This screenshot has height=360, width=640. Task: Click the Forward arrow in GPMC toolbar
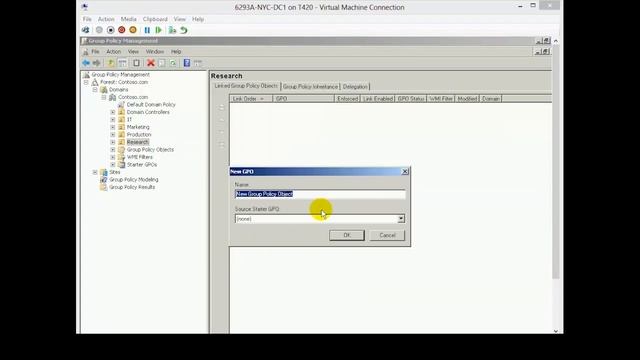96,63
